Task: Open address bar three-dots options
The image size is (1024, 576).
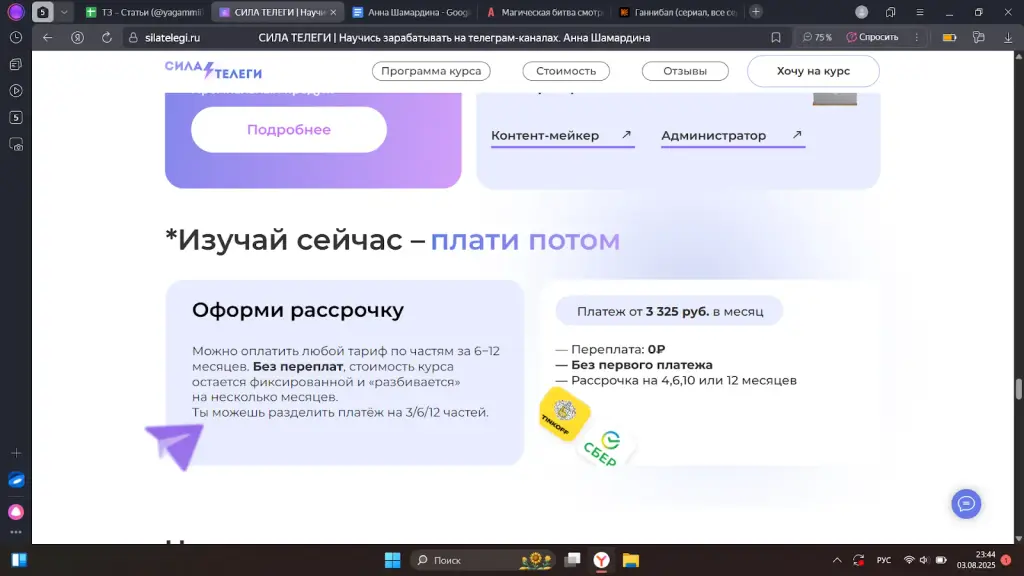Action: pos(917,38)
